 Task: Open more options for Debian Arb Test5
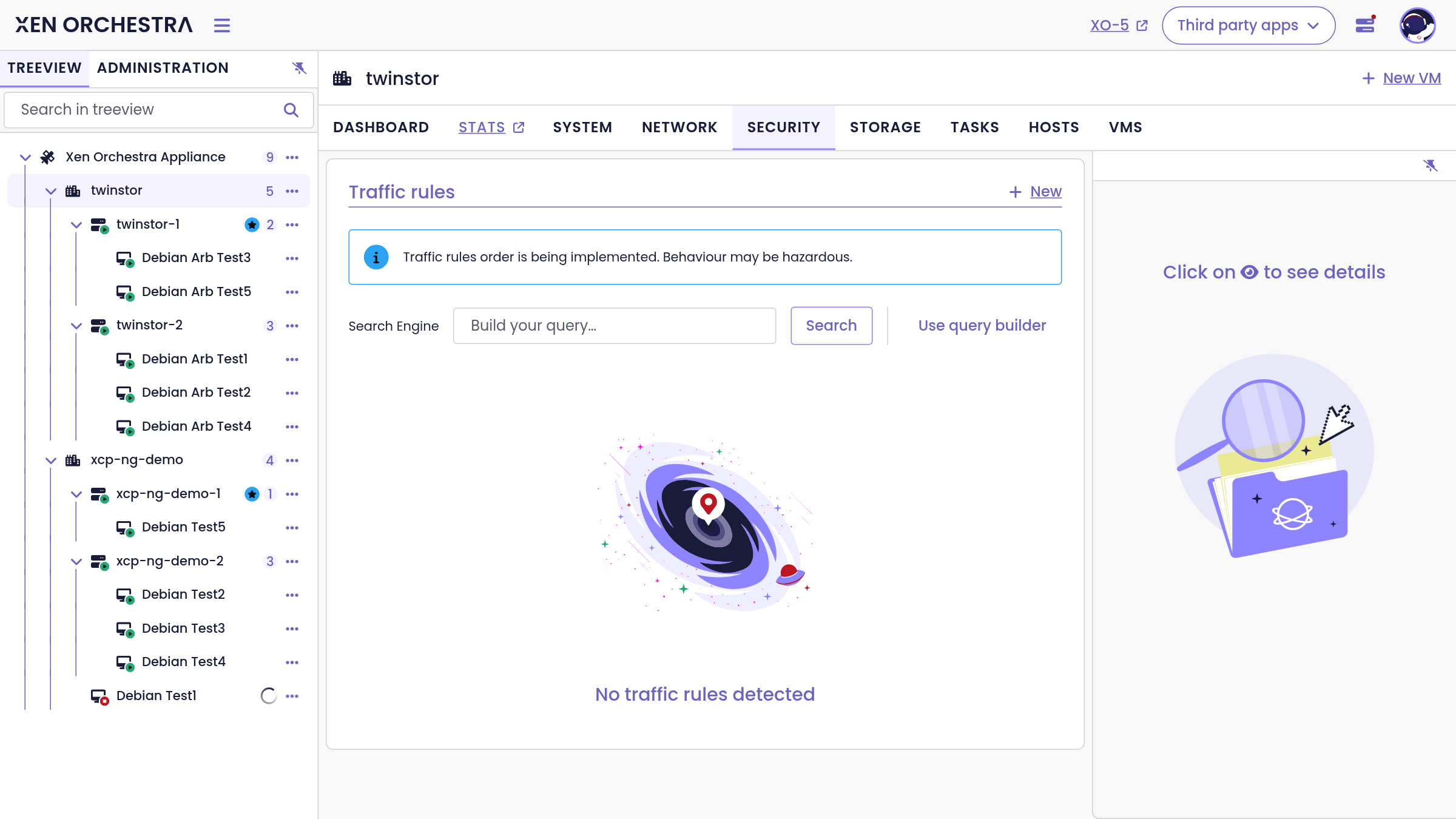292,292
